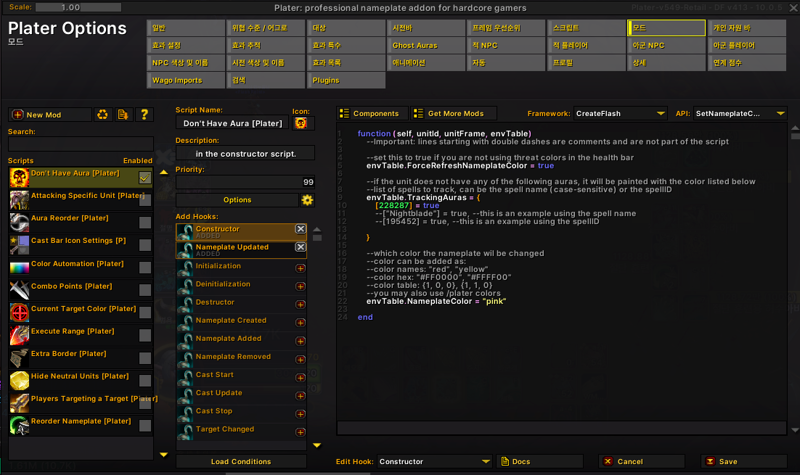Select Hide Neutral Units script icon
This screenshot has height=475, width=800.
pyautogui.click(x=19, y=381)
